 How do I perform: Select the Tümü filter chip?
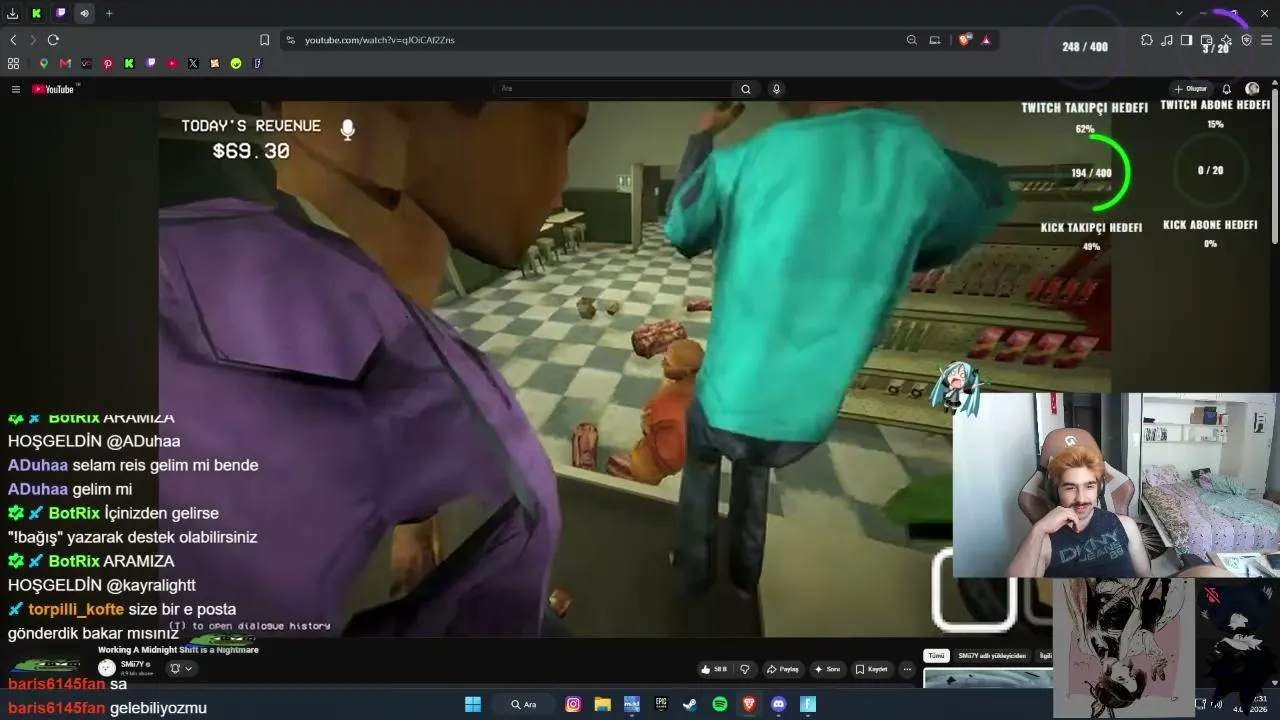tap(936, 656)
